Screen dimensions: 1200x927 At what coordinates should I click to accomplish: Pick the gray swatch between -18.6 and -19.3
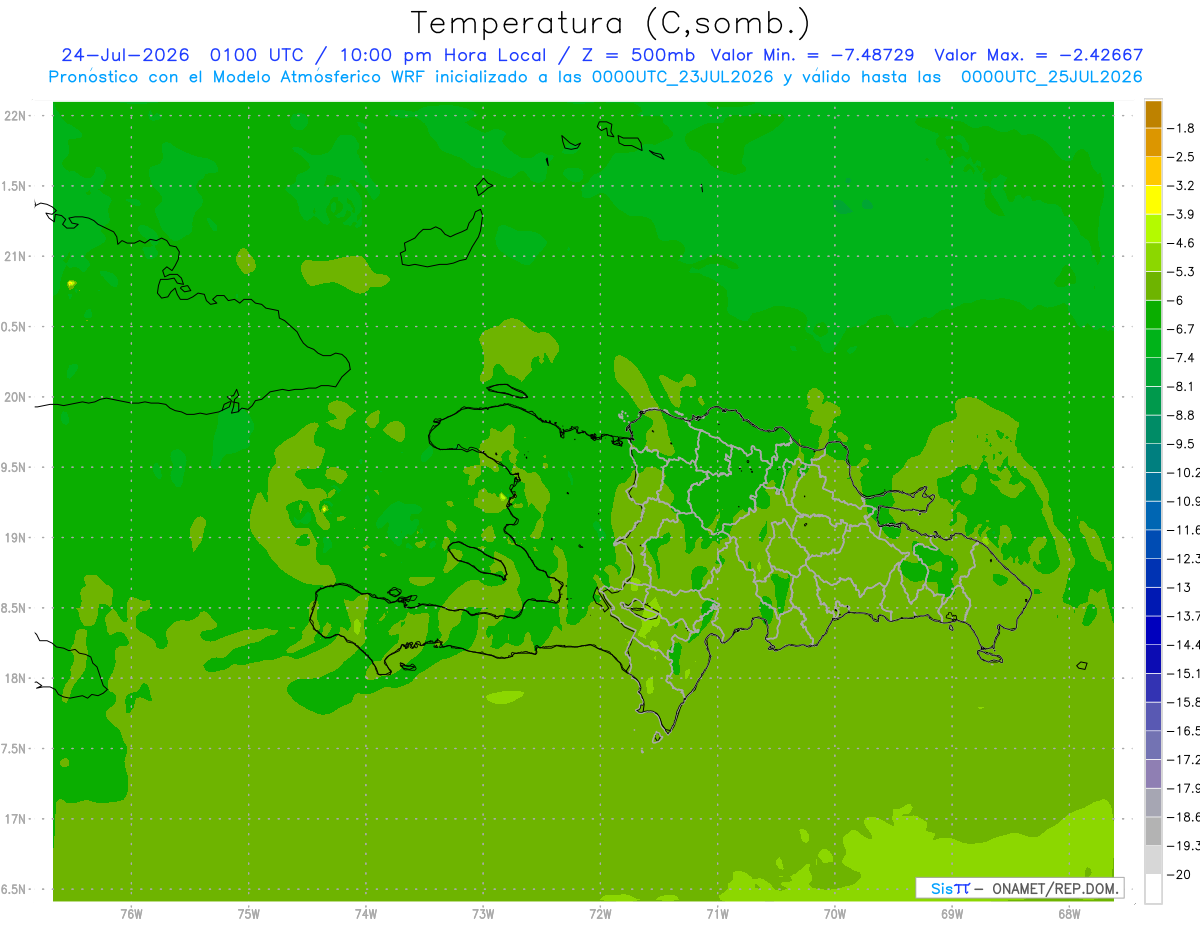[x=1153, y=831]
